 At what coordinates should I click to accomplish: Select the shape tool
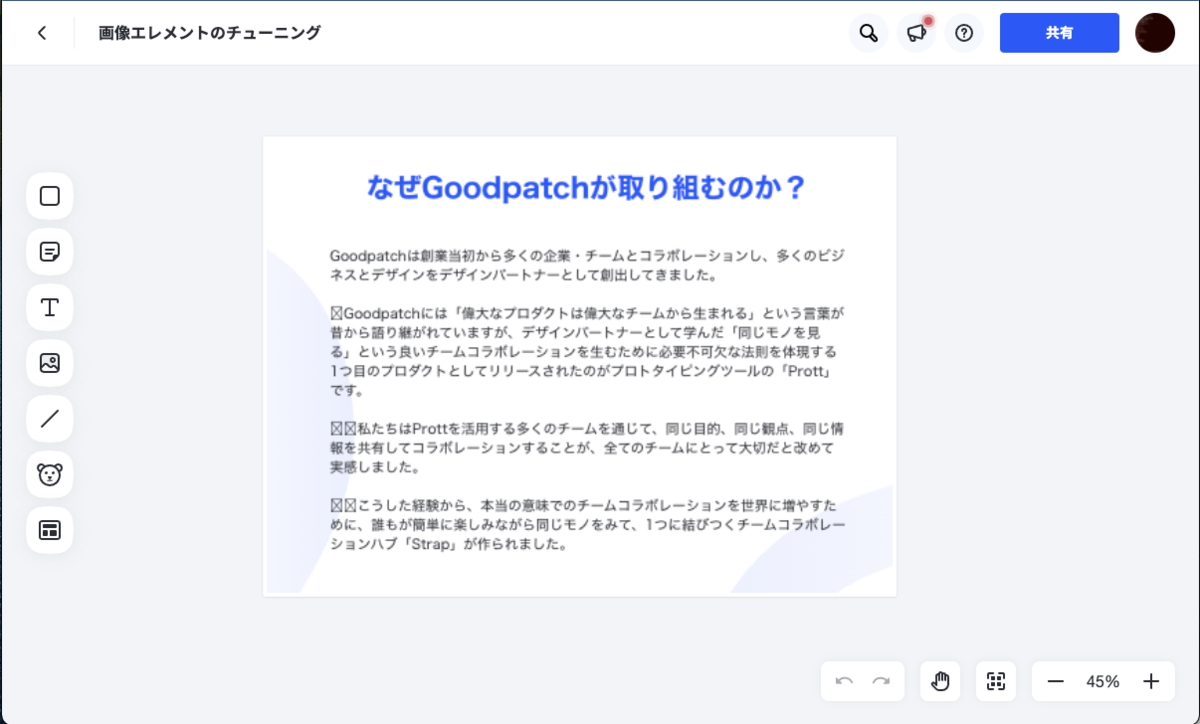point(48,196)
